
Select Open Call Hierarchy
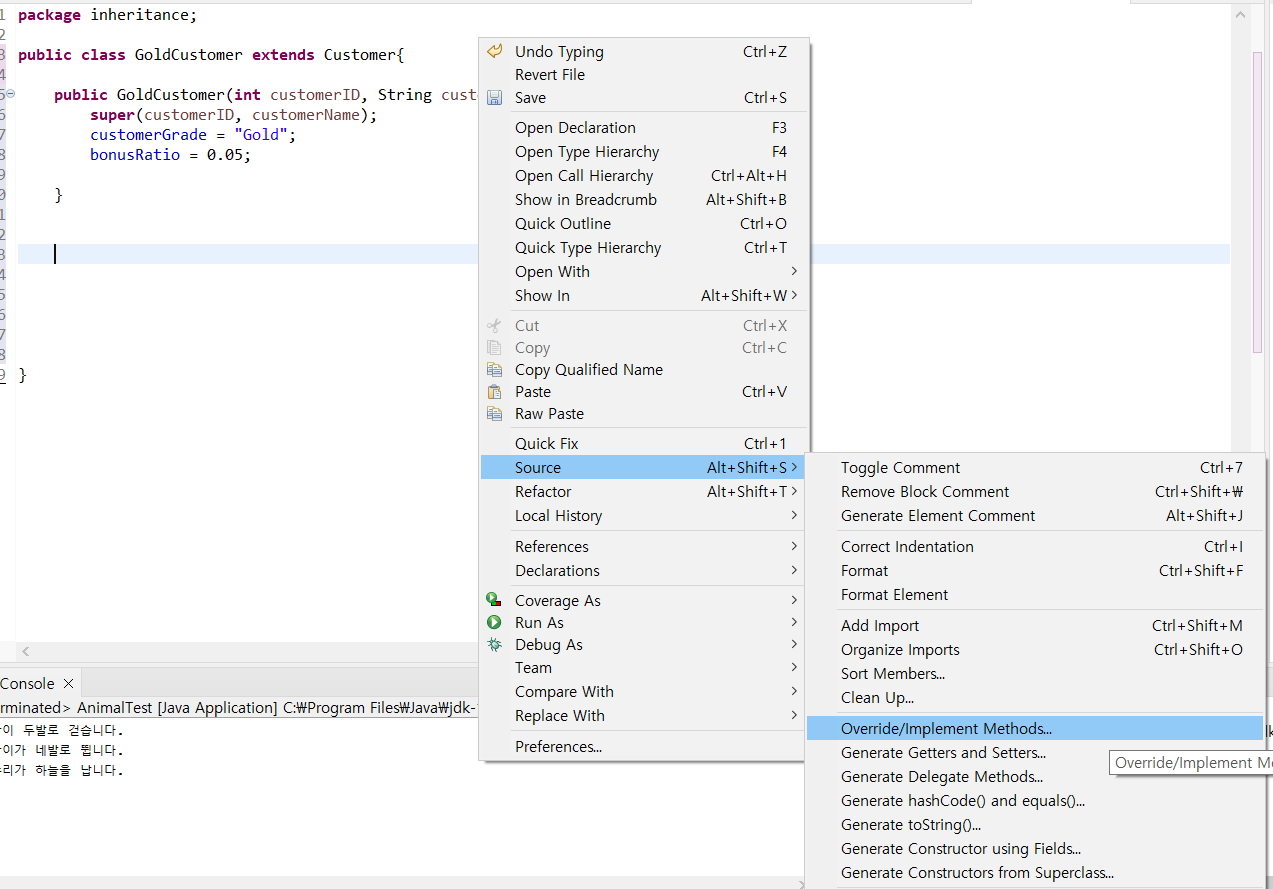[642, 176]
